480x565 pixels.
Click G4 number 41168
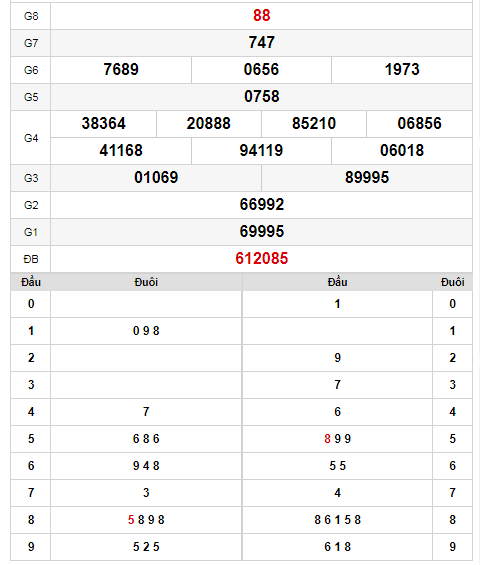(x=121, y=151)
